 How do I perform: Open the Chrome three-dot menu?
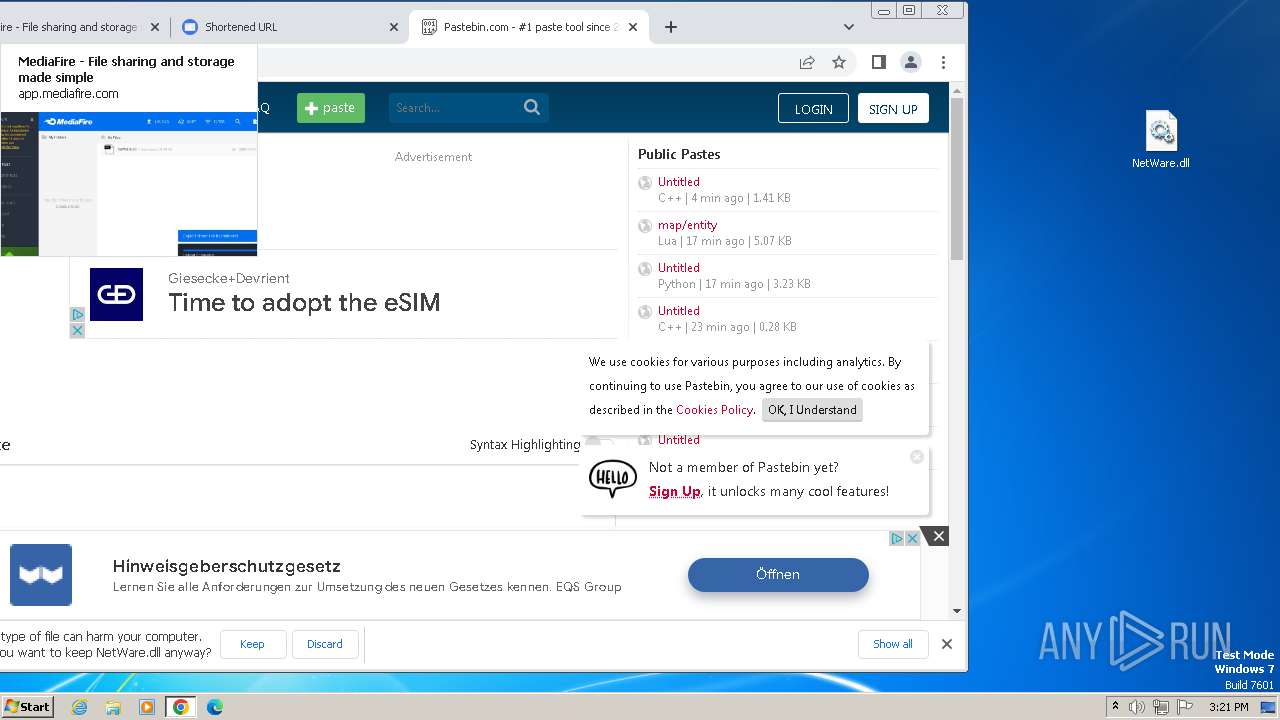[943, 62]
